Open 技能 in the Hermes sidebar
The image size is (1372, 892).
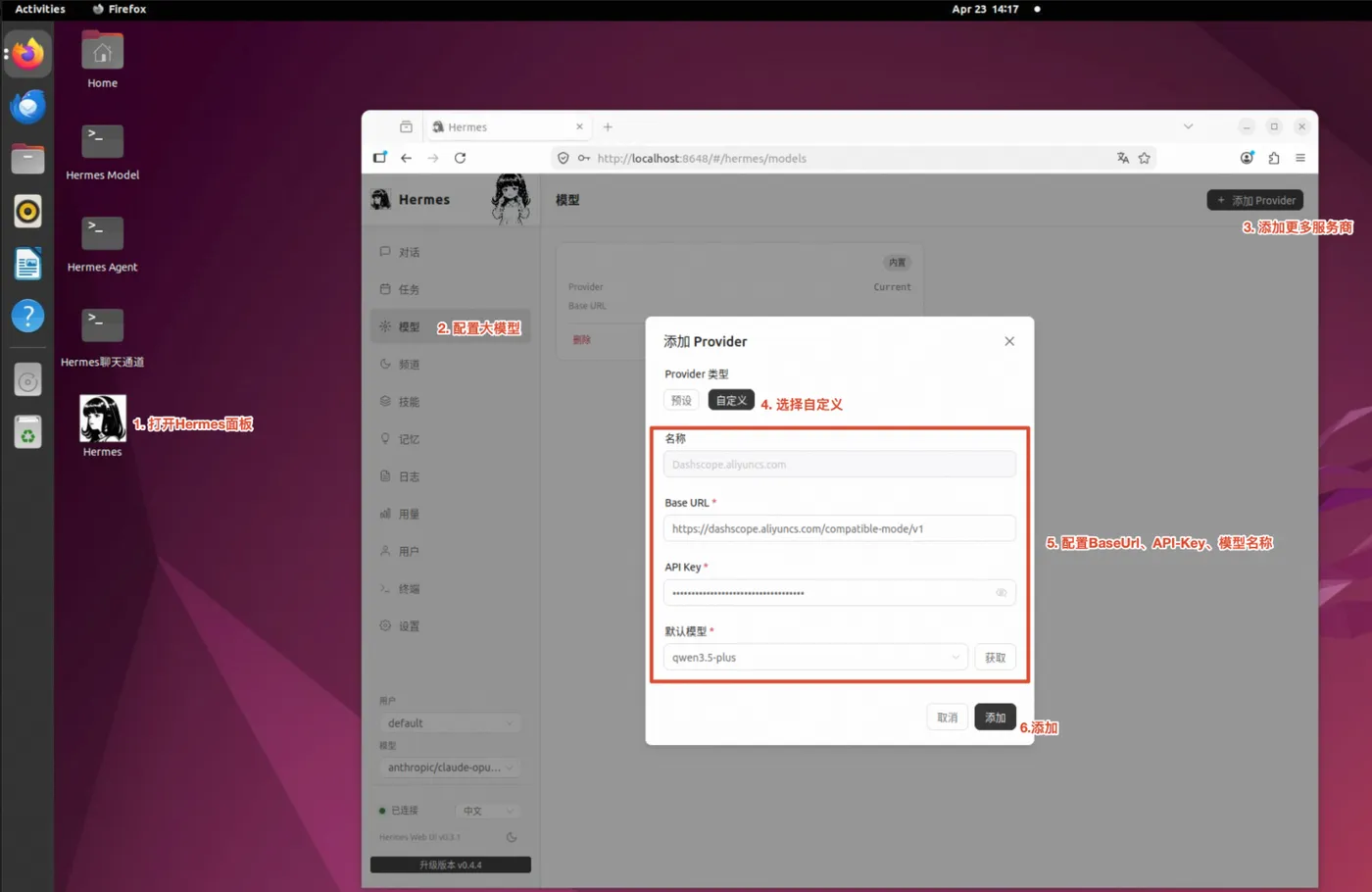(x=450, y=401)
